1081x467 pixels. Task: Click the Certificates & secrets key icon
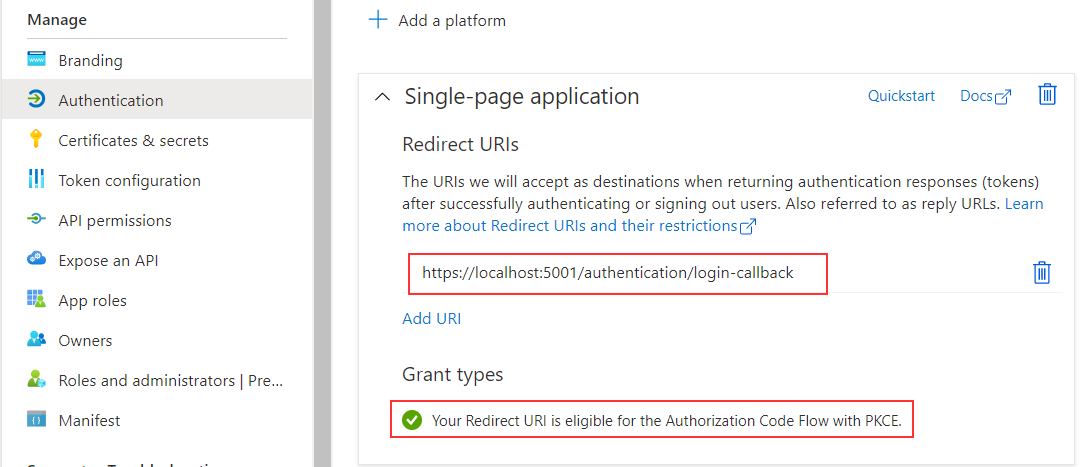(37, 140)
